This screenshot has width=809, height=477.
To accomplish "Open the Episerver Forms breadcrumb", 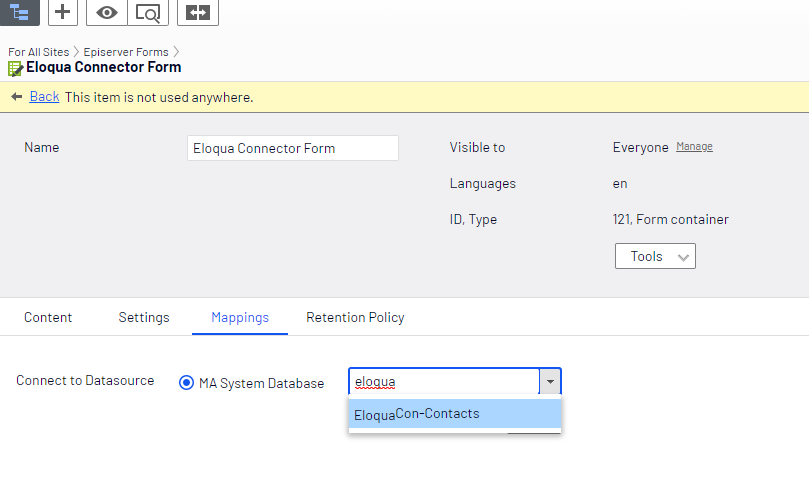I will click(126, 52).
